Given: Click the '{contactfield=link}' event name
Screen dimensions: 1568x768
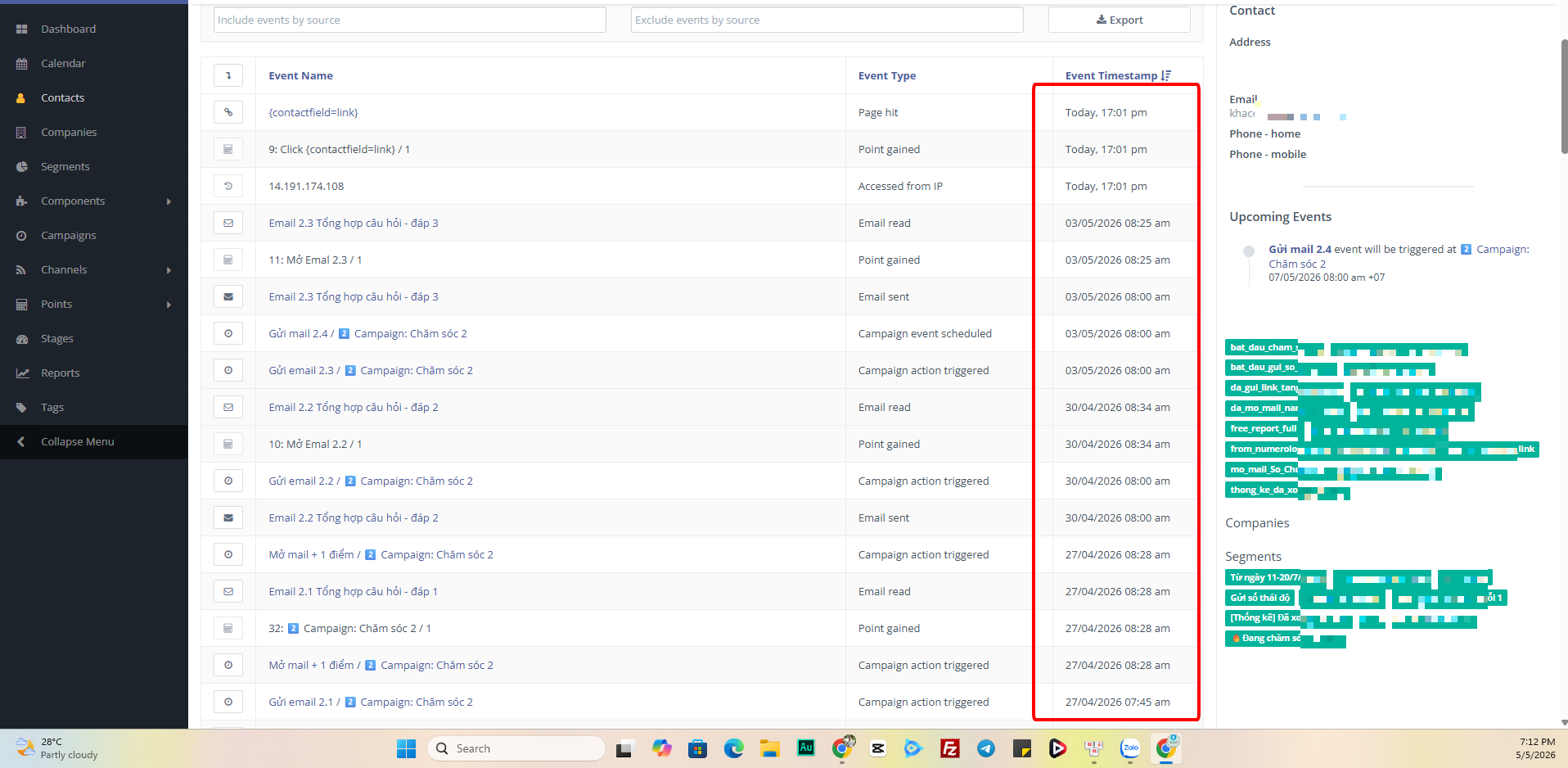Looking at the screenshot, I should 313,112.
